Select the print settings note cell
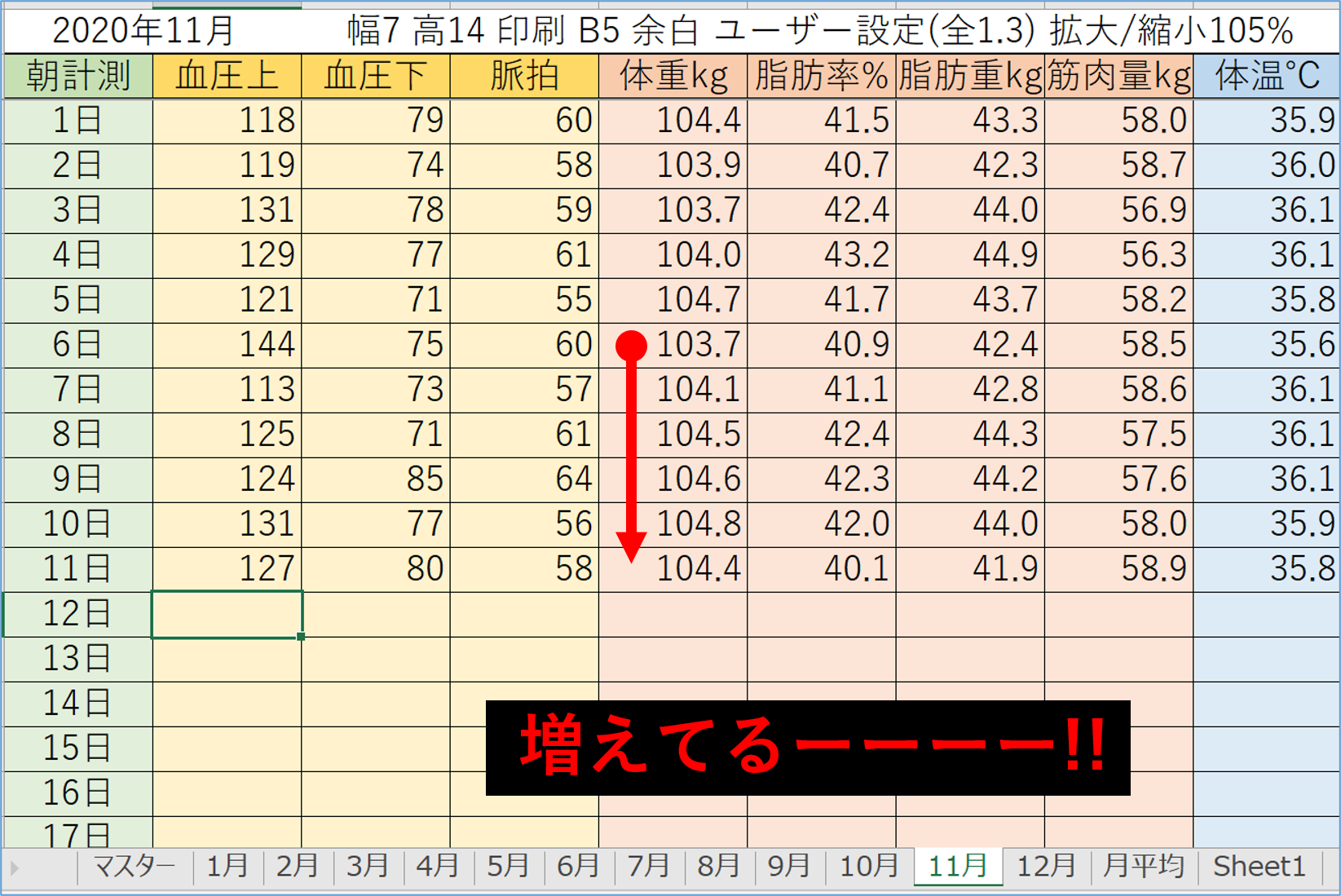The image size is (1341, 896). pyautogui.click(x=820, y=31)
